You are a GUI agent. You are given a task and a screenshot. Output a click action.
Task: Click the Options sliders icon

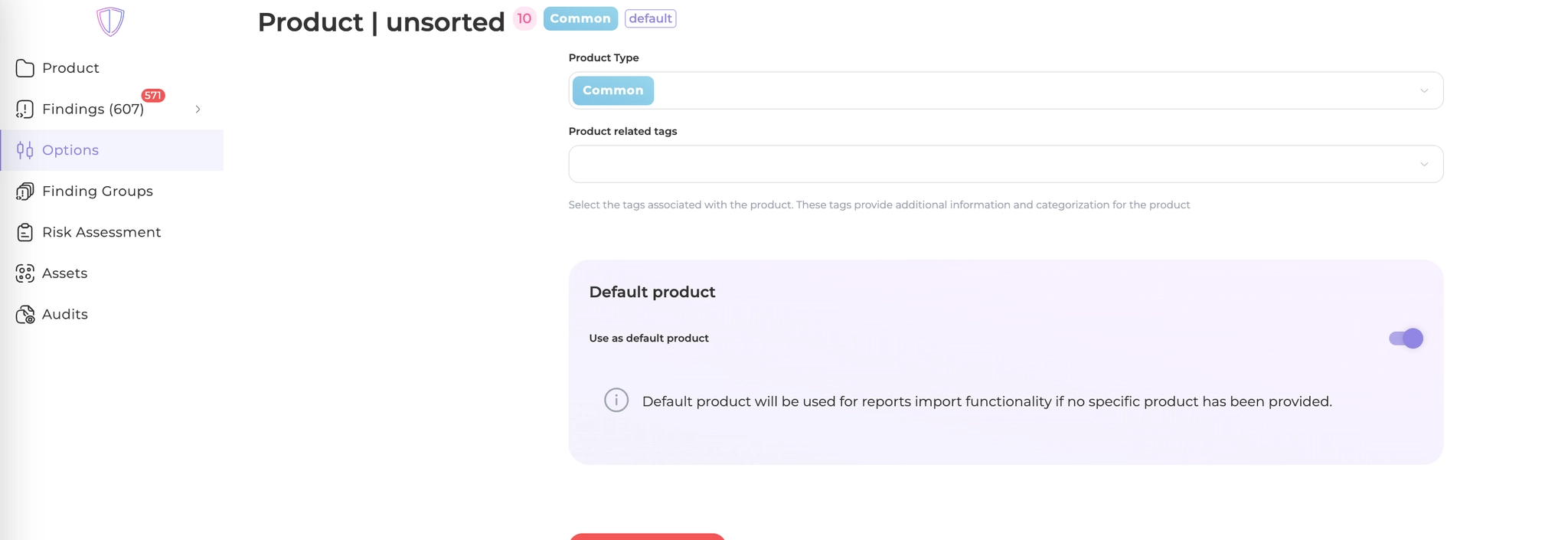point(24,150)
